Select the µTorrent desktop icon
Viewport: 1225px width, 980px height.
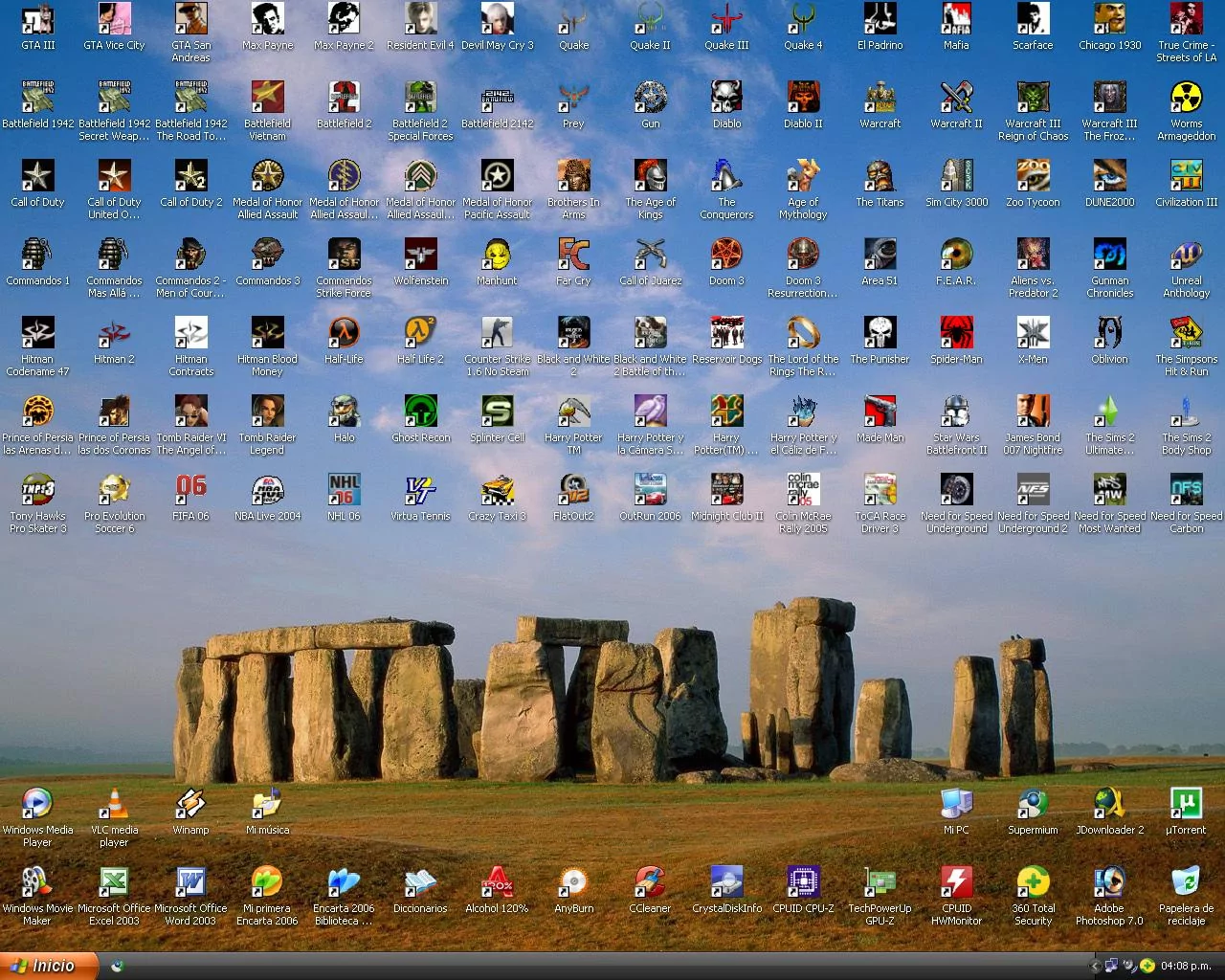pyautogui.click(x=1186, y=804)
